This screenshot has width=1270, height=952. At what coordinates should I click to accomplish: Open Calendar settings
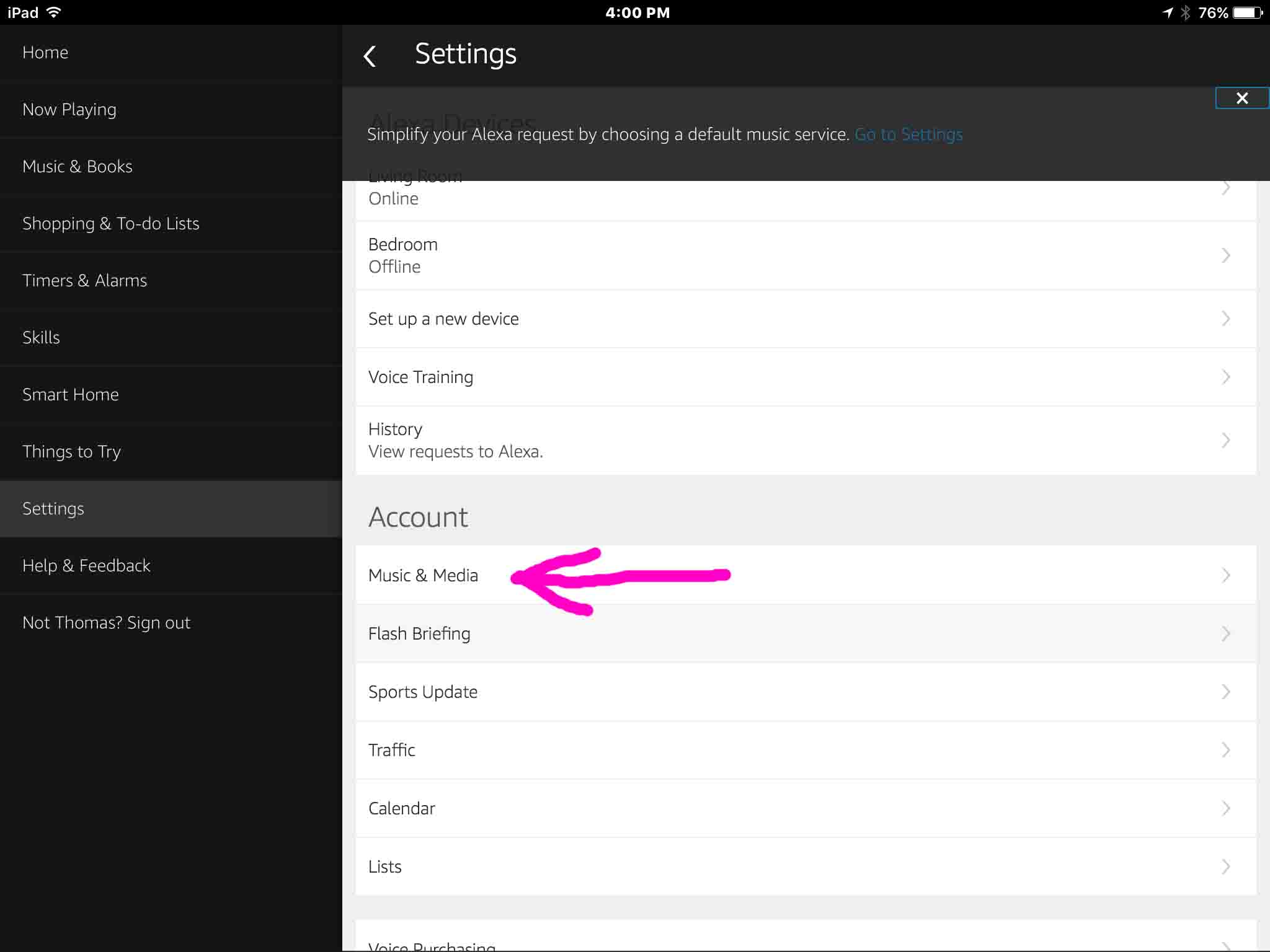(806, 808)
